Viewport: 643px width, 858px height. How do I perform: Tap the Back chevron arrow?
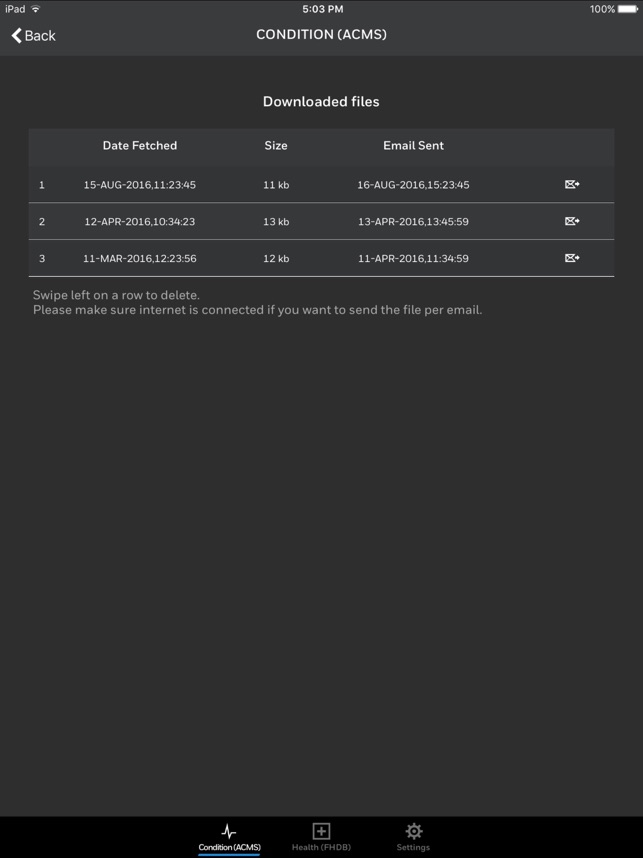click(16, 35)
